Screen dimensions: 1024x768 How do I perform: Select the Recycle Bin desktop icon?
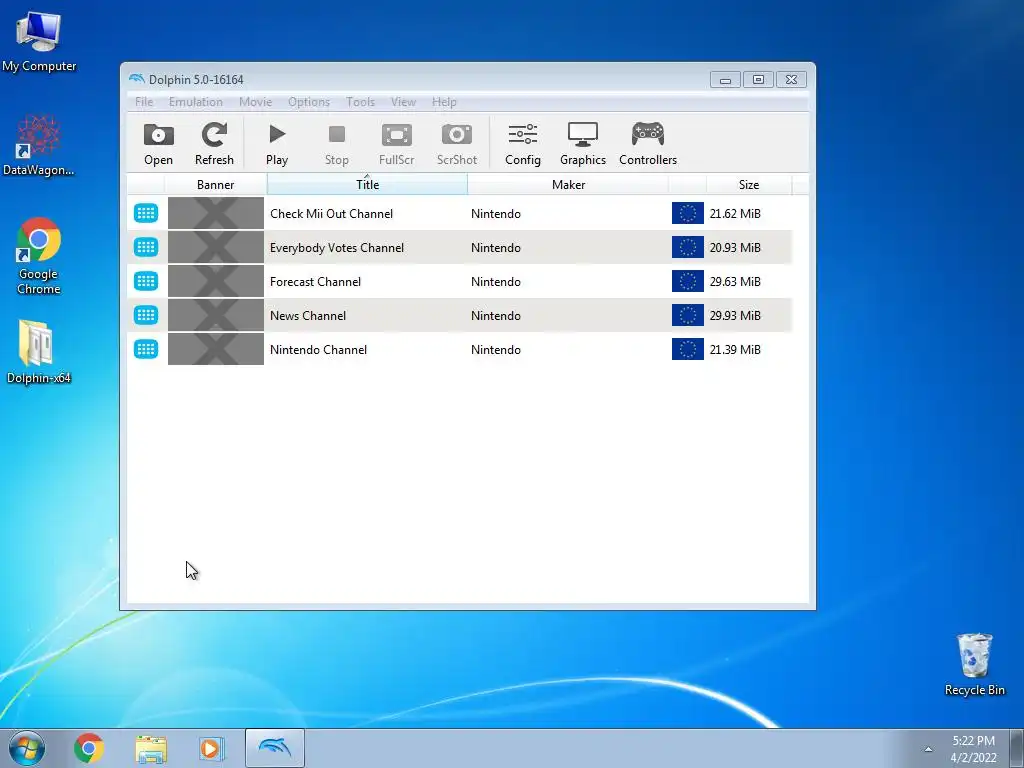[974, 664]
